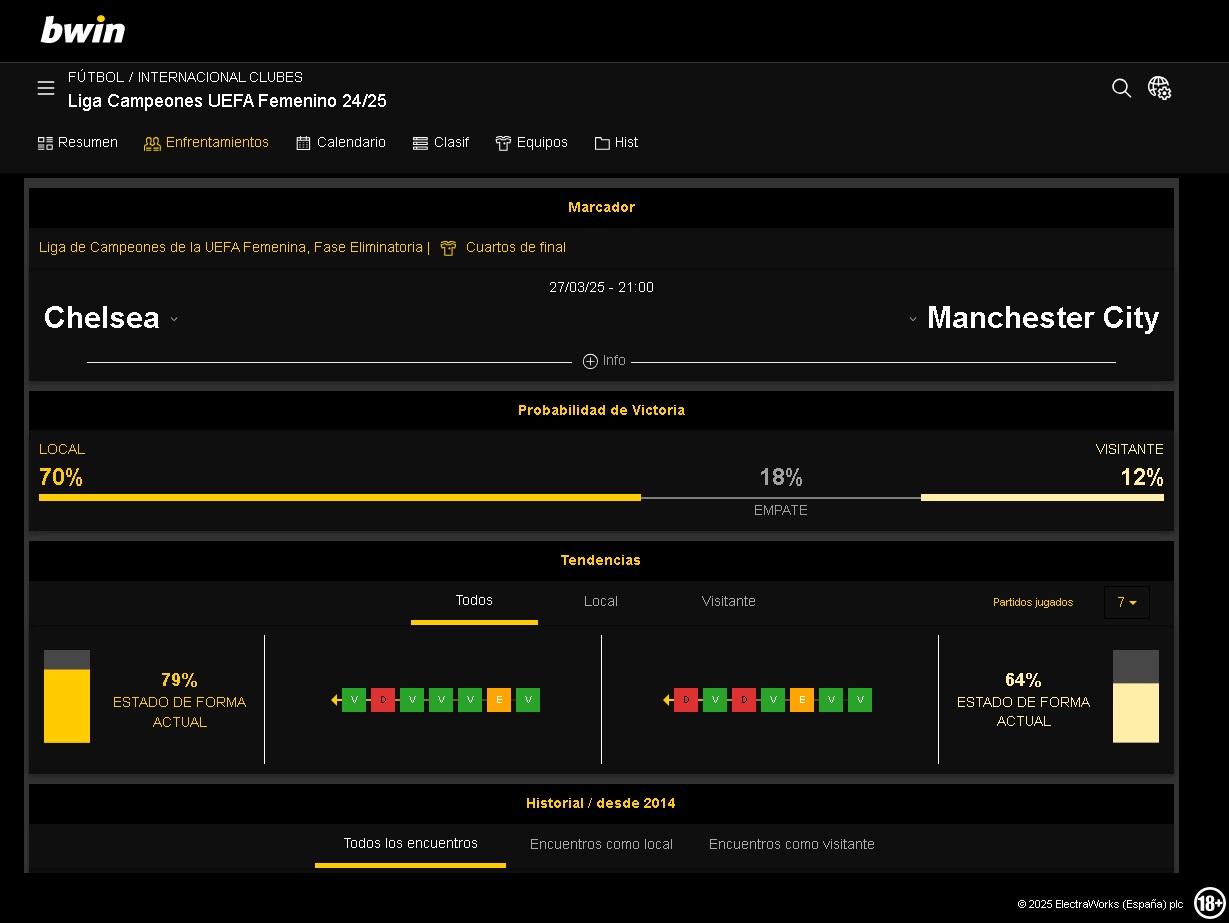The image size is (1229, 923).
Task: Click the Enfrentamientos people icon
Action: [152, 143]
